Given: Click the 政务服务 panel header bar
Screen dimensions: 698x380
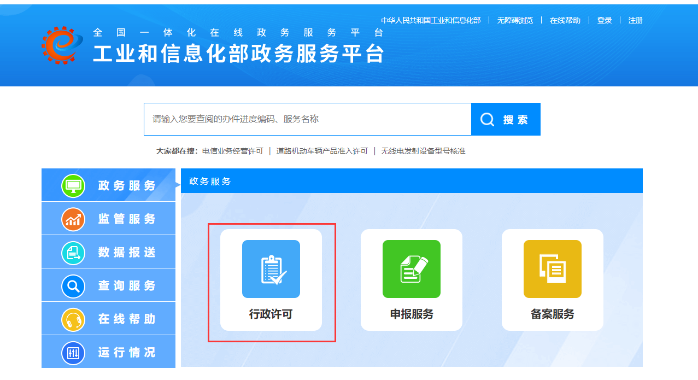Looking at the screenshot, I should [412, 181].
